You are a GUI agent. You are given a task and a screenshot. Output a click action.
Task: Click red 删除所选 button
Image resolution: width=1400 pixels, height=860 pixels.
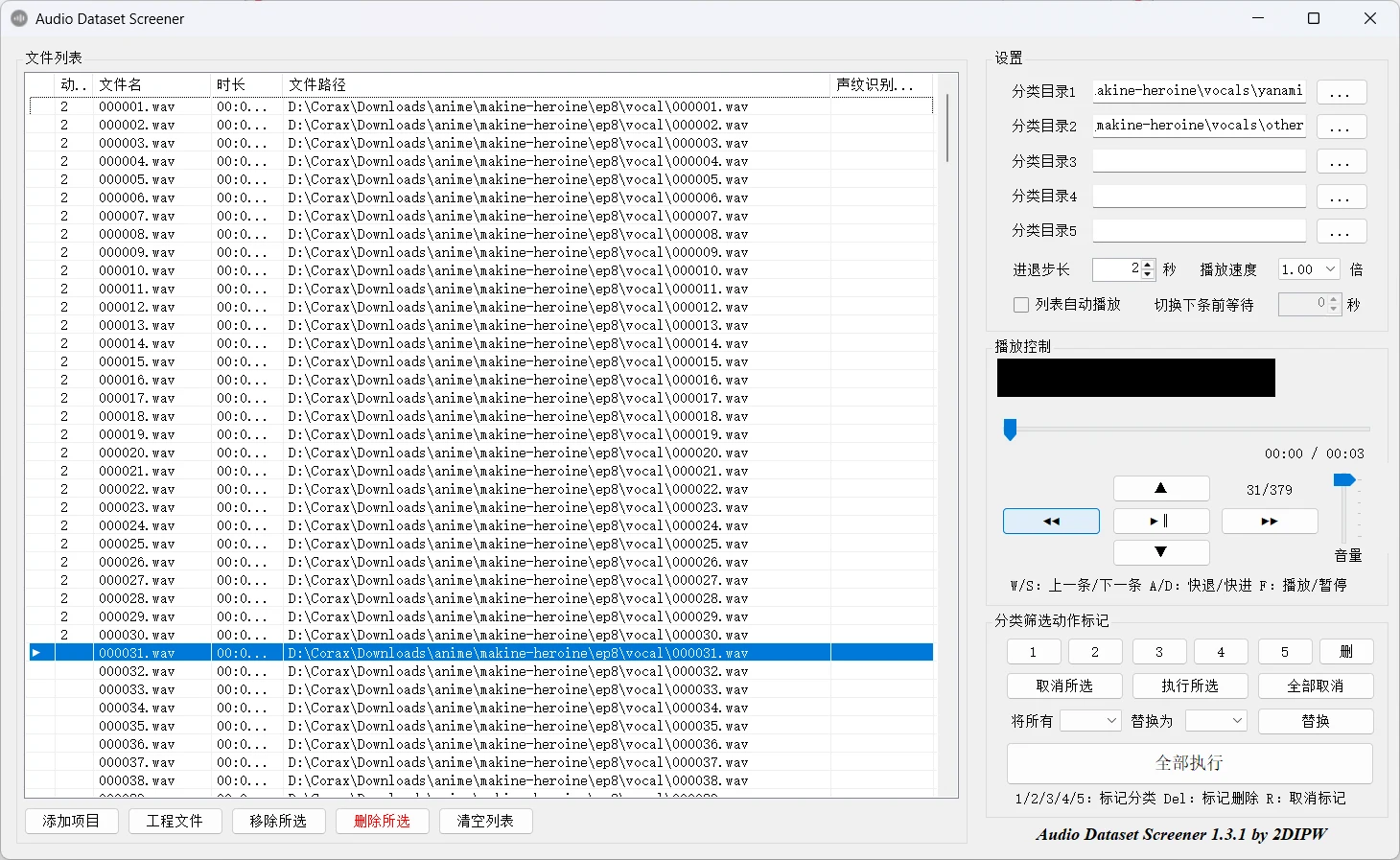pyautogui.click(x=382, y=822)
